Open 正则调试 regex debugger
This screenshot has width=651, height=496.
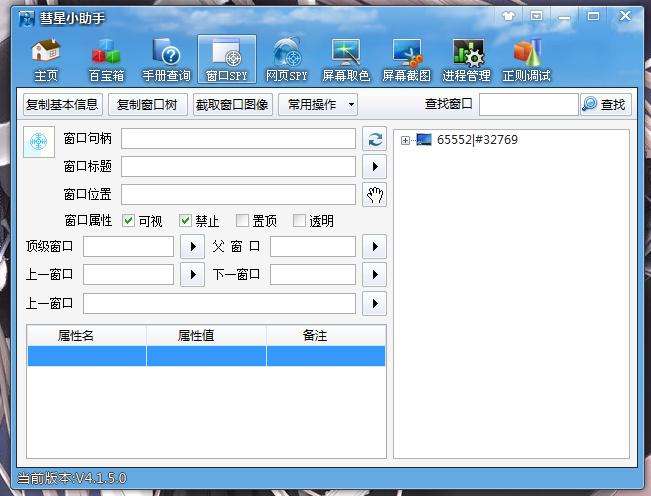pyautogui.click(x=526, y=60)
